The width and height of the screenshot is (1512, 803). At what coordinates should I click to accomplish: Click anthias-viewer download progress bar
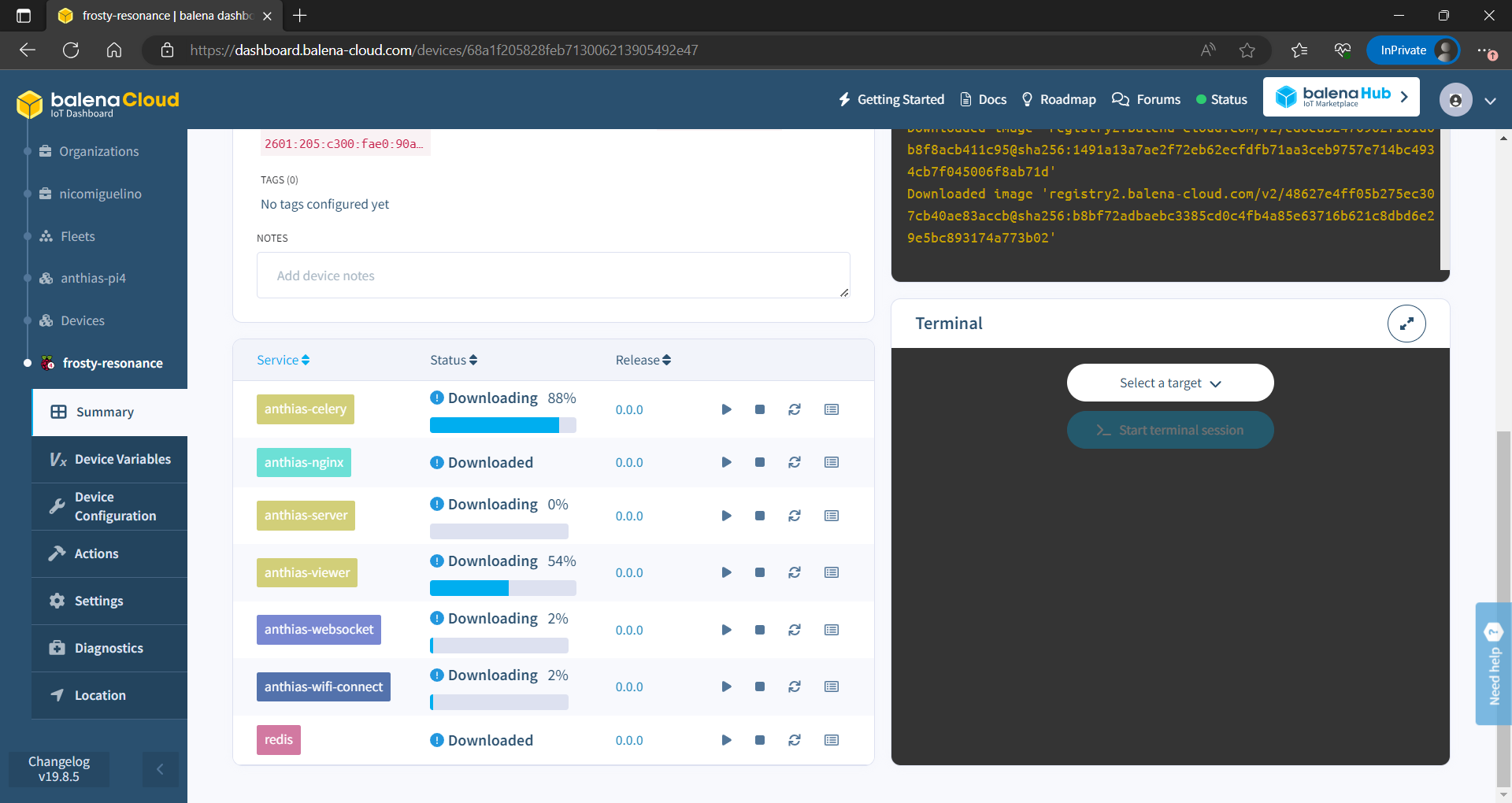coord(503,588)
